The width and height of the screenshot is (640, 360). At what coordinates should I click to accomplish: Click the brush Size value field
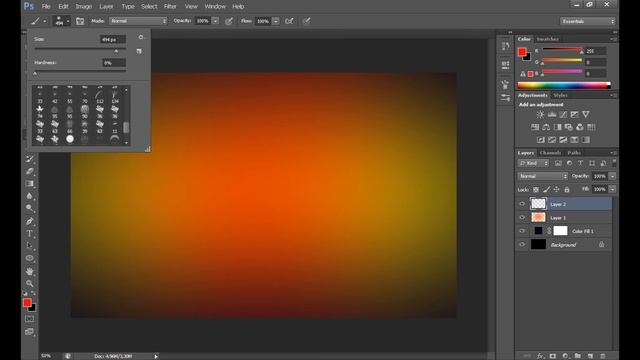pos(113,40)
